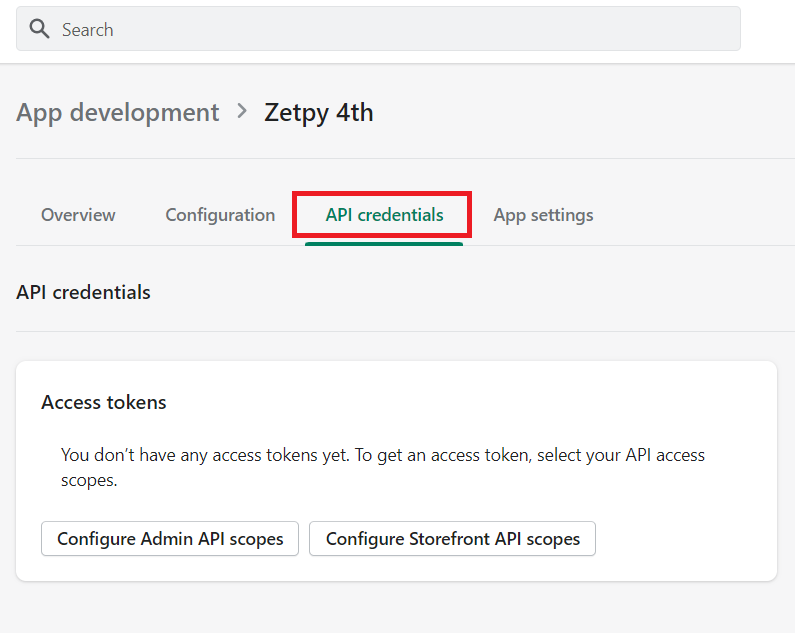Click the API credentials section heading
Image resolution: width=795 pixels, height=633 pixels.
point(83,293)
